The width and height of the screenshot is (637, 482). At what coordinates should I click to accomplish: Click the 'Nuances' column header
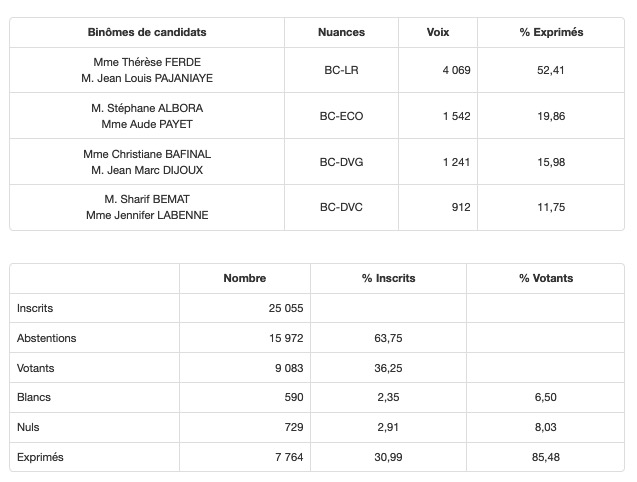tap(341, 32)
